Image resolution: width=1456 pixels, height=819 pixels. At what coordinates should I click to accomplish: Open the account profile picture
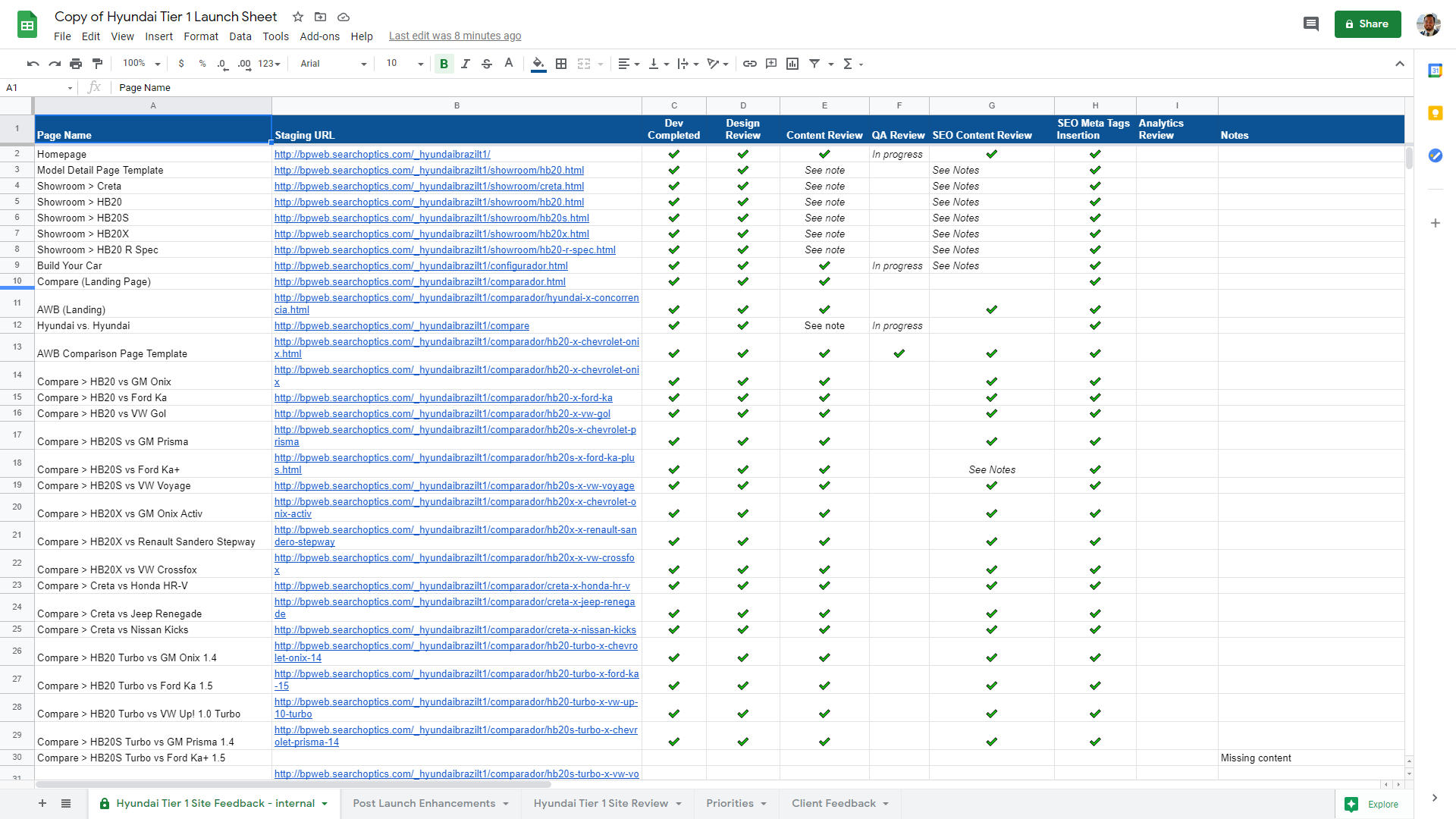click(1429, 24)
